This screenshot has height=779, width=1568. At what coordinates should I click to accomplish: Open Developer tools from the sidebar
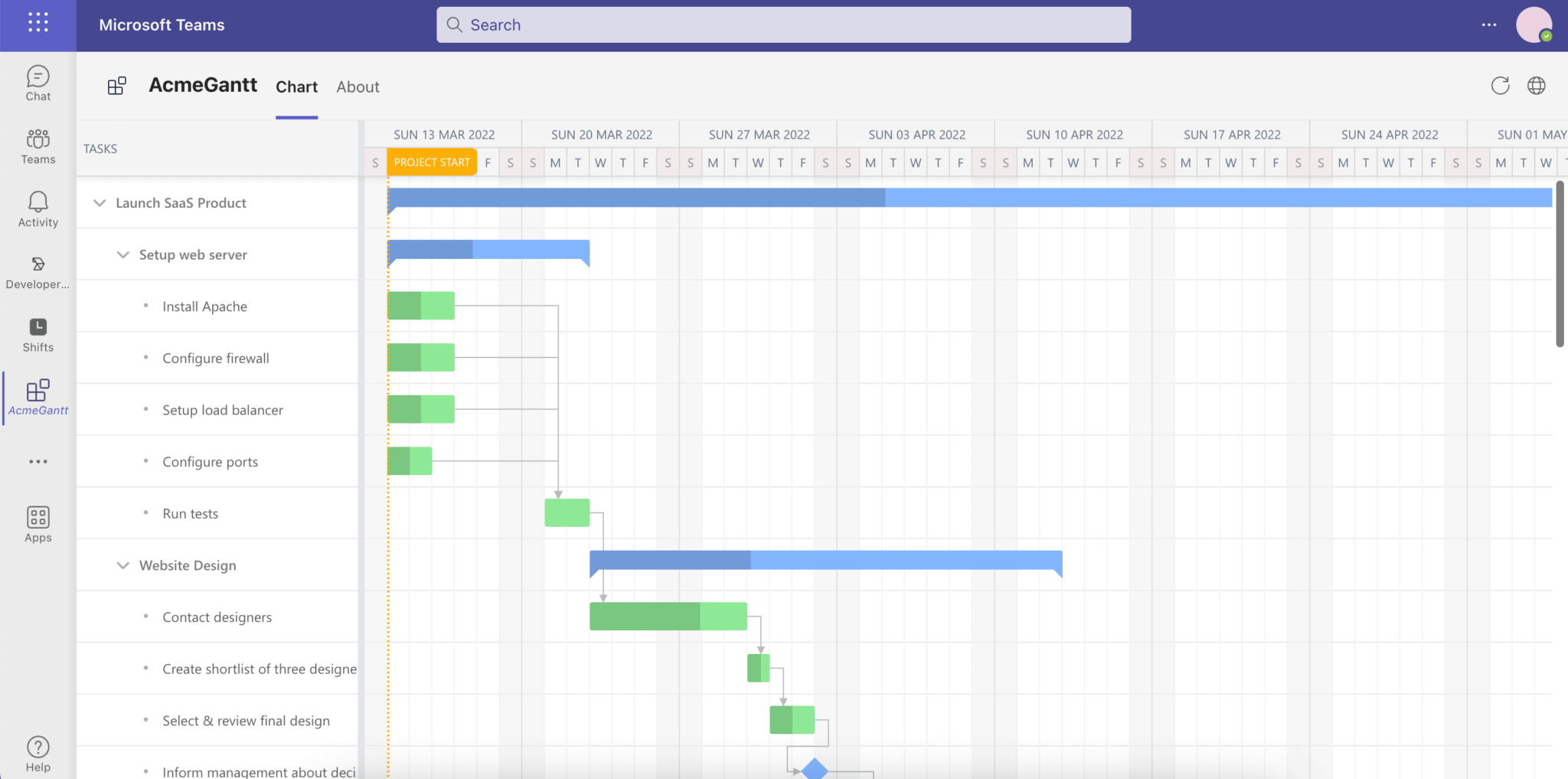click(x=38, y=272)
